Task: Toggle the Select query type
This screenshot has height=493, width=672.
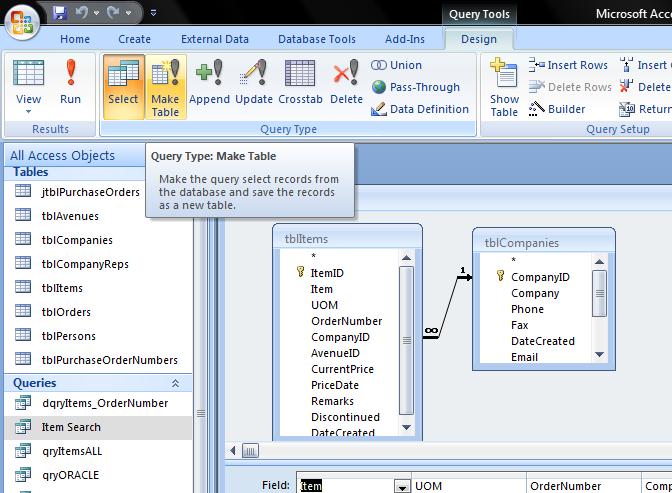Action: [123, 86]
